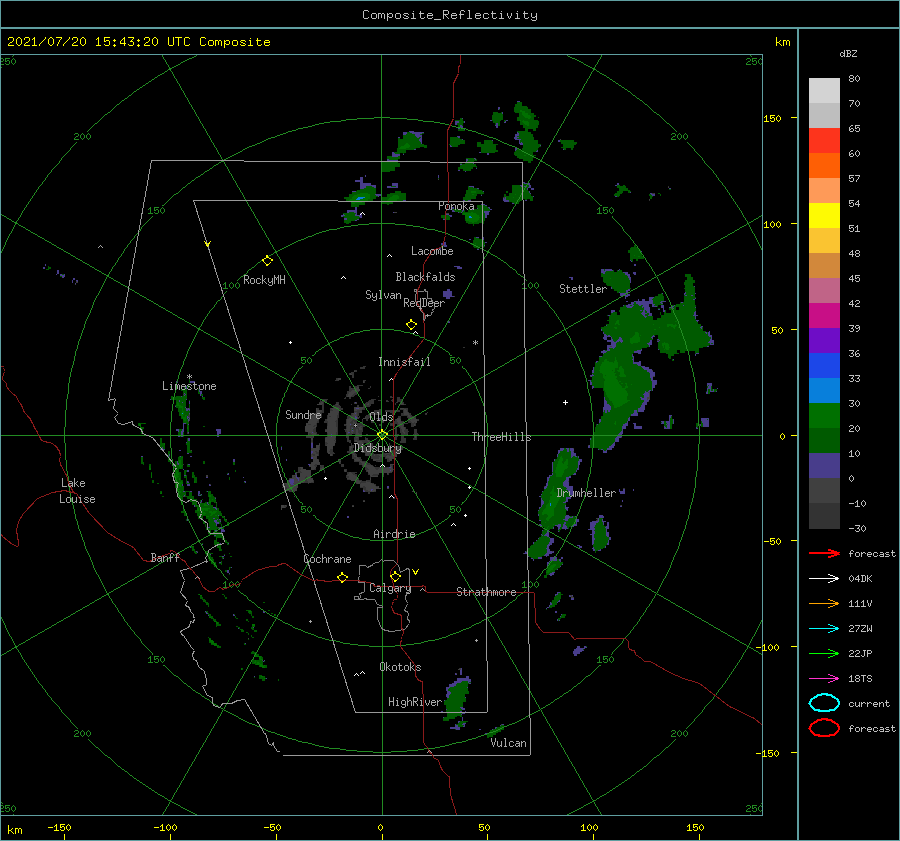This screenshot has width=900, height=841.
Task: Click the Composite_Reflectivity title
Action: pos(450,15)
